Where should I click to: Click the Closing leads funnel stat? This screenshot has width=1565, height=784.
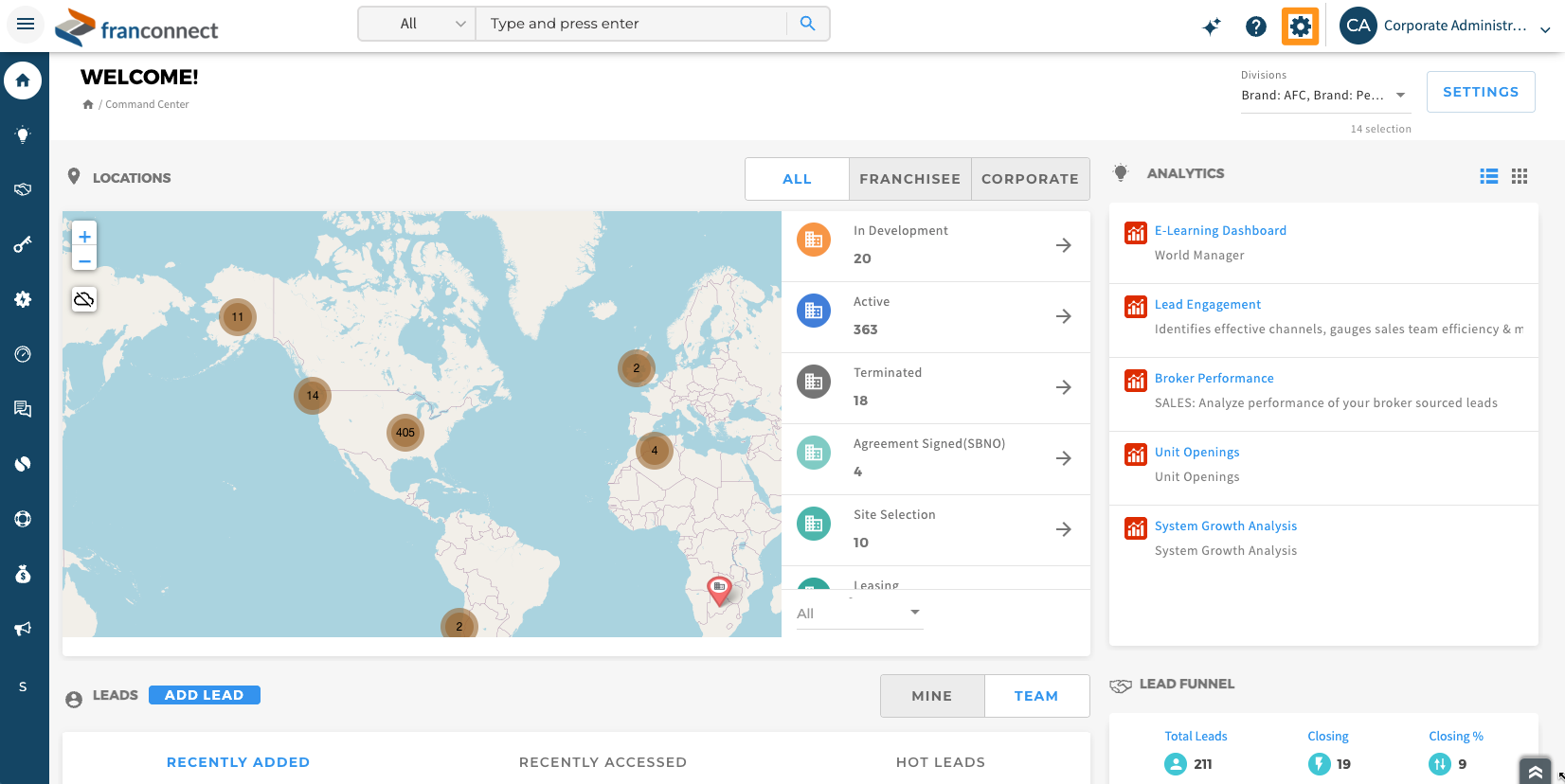pyautogui.click(x=1329, y=752)
